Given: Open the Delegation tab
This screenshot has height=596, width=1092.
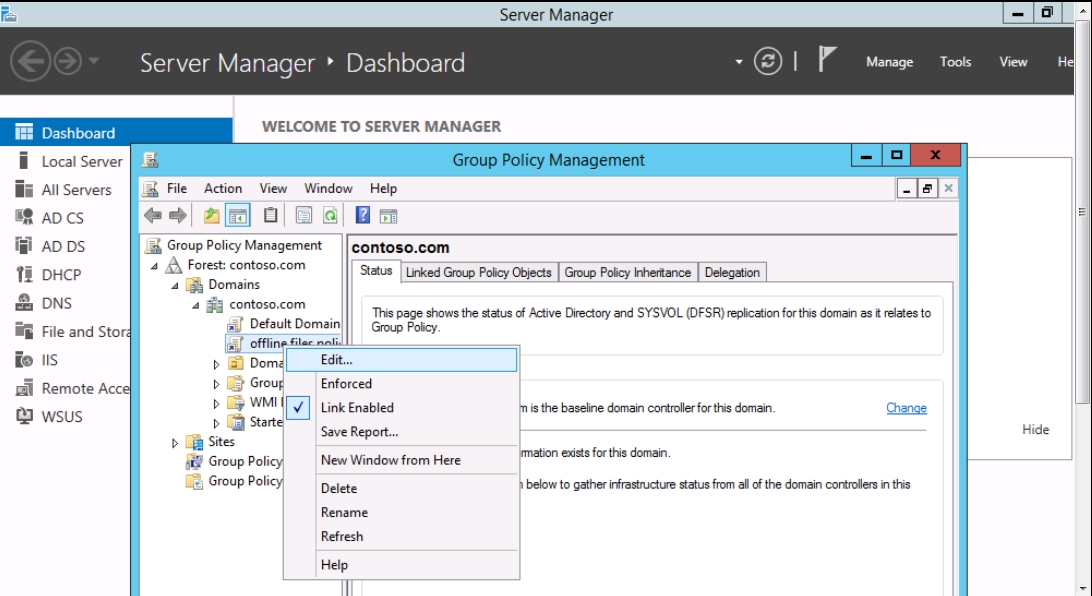Looking at the screenshot, I should [x=732, y=272].
